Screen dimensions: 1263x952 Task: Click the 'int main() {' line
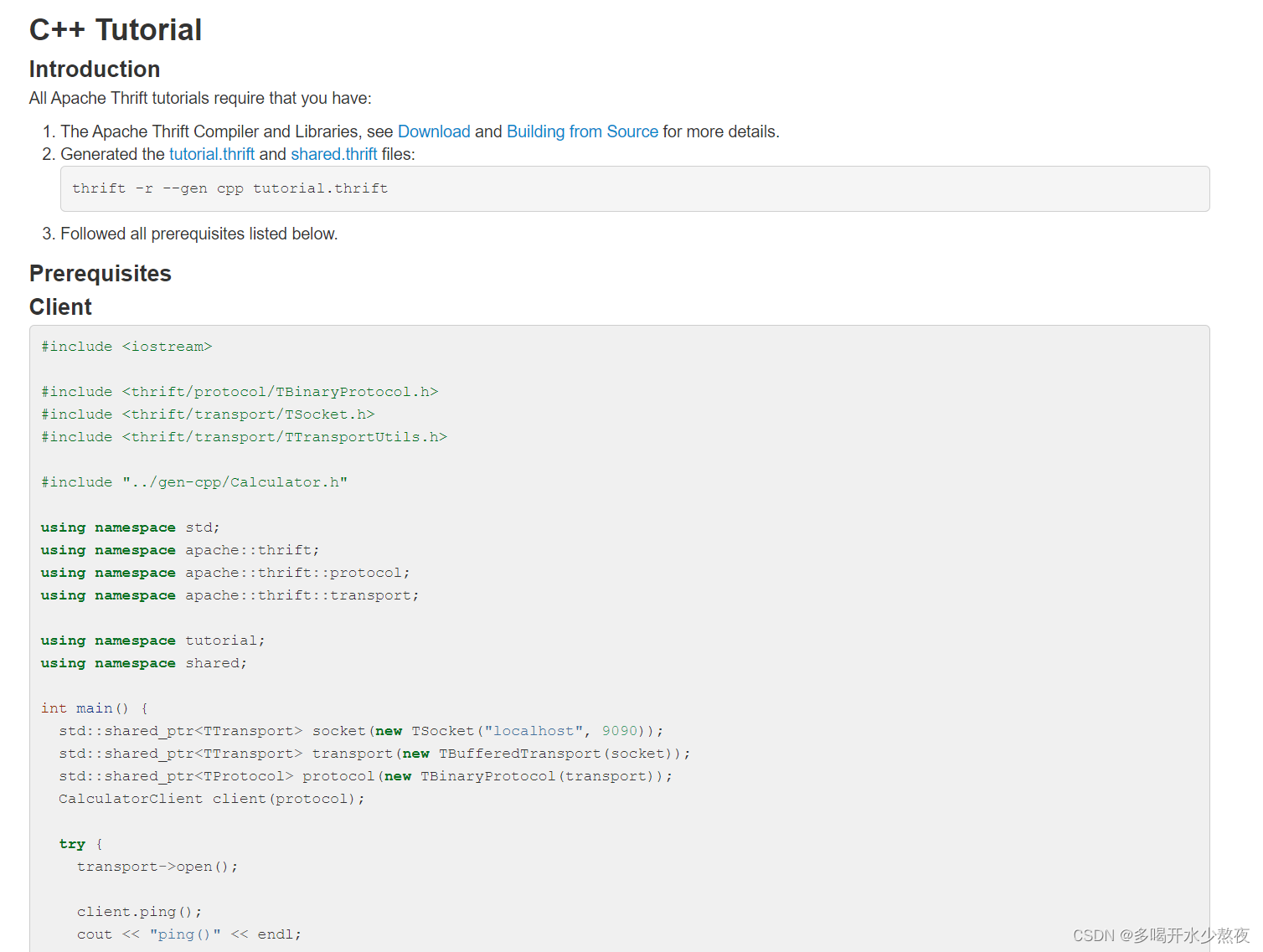coord(95,708)
